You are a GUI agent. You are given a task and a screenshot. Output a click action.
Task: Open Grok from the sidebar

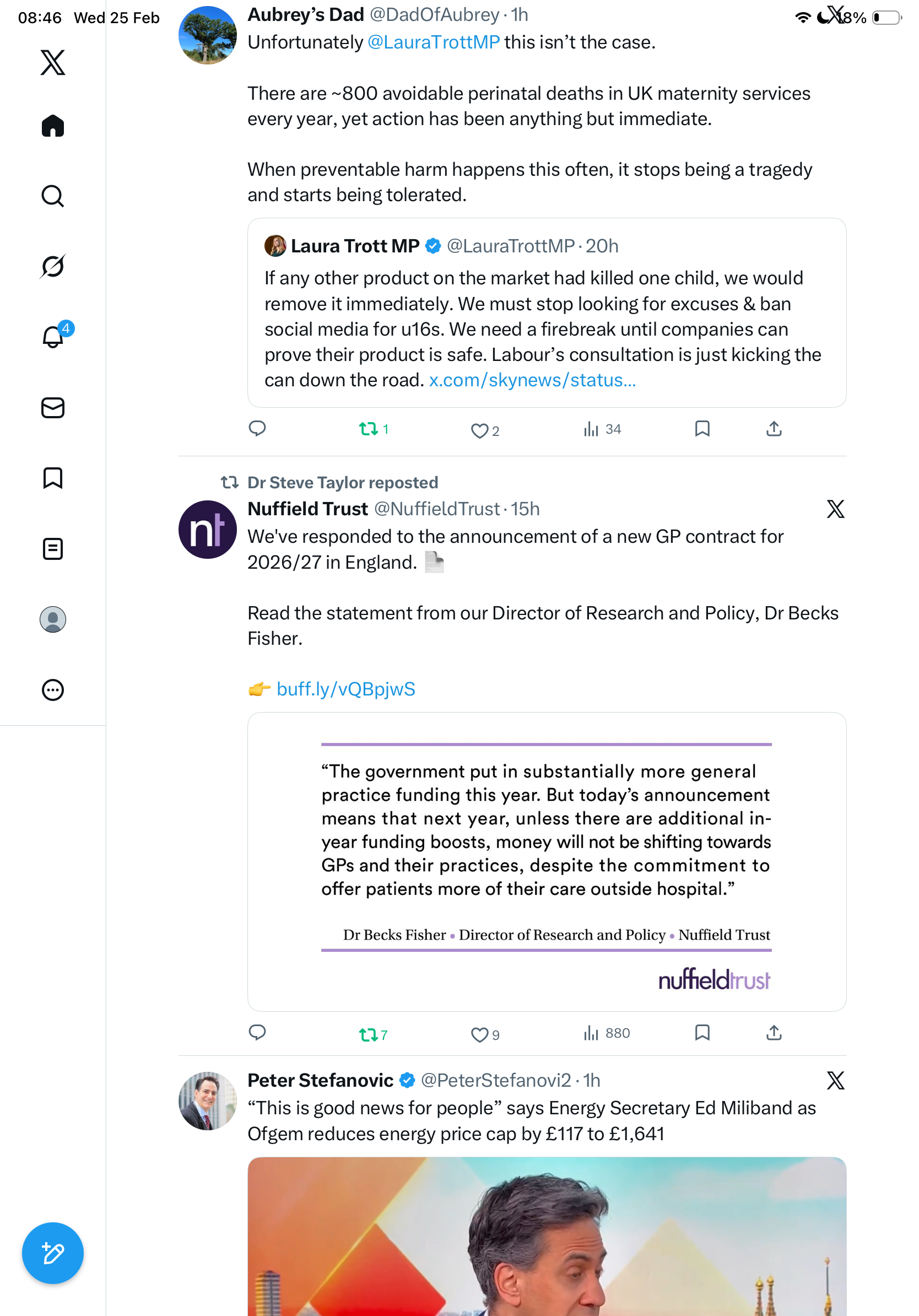[53, 266]
